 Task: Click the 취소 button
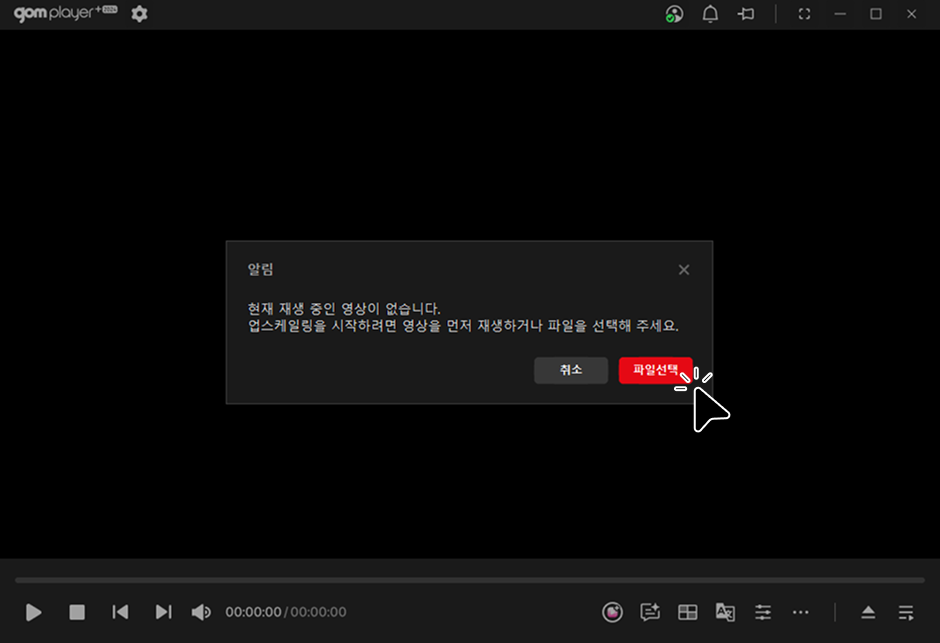click(x=571, y=370)
